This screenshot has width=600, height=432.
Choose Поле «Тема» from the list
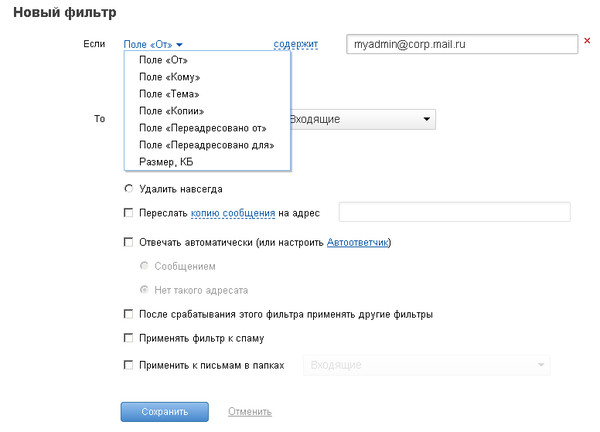pos(169,94)
